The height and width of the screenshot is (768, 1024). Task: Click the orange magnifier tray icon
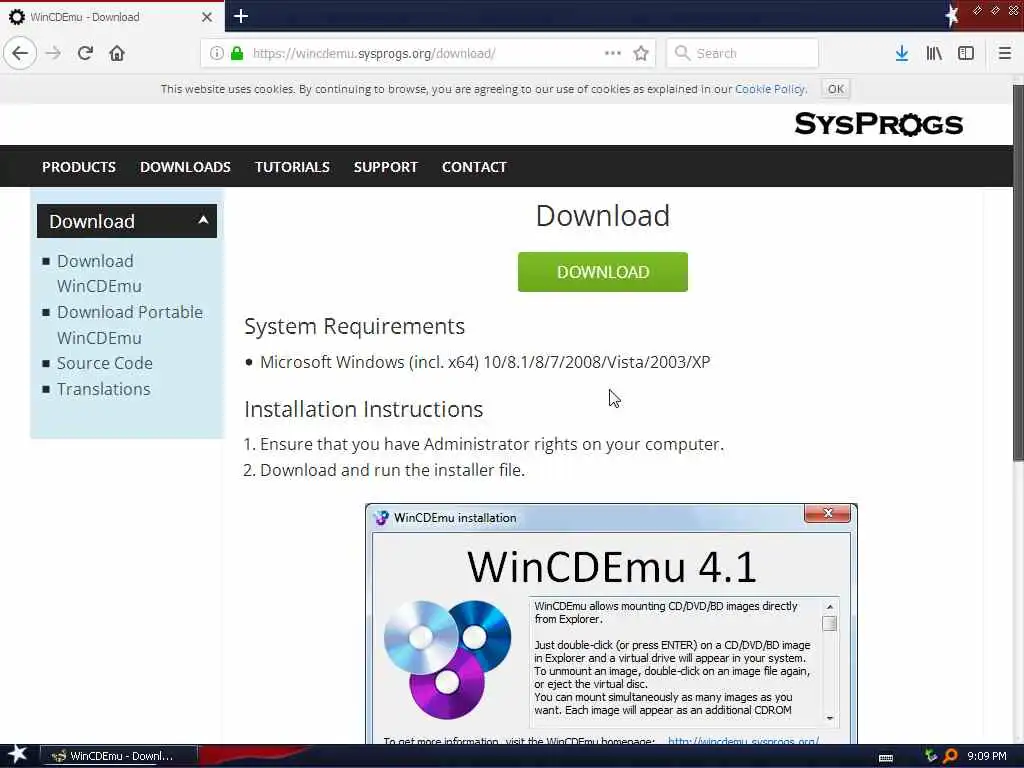pos(950,756)
